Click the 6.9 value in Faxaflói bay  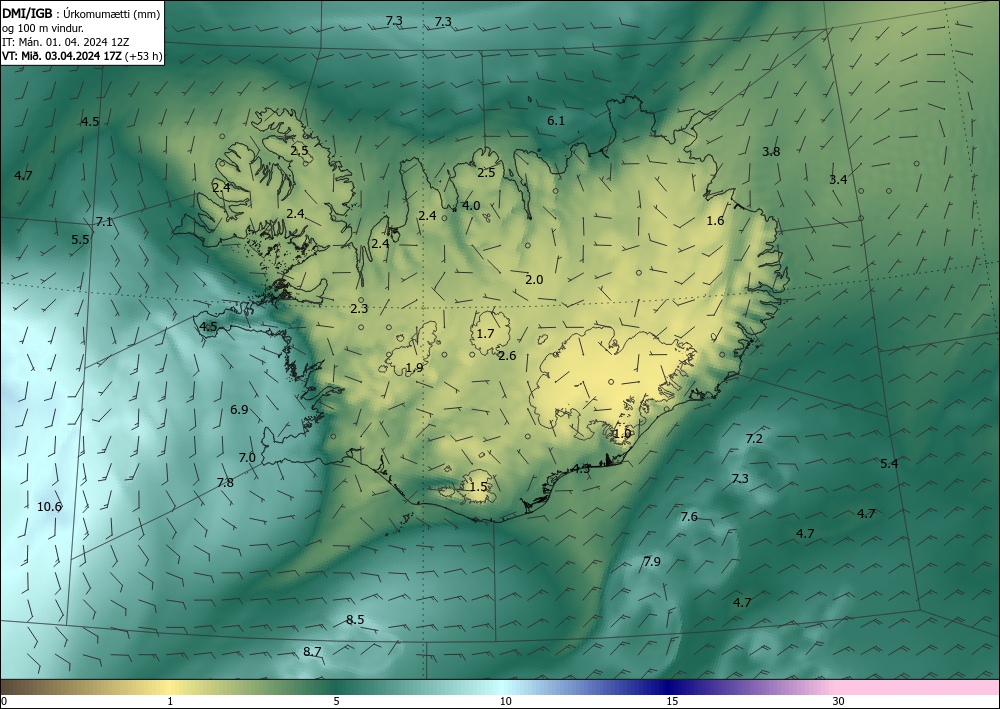[x=239, y=410]
